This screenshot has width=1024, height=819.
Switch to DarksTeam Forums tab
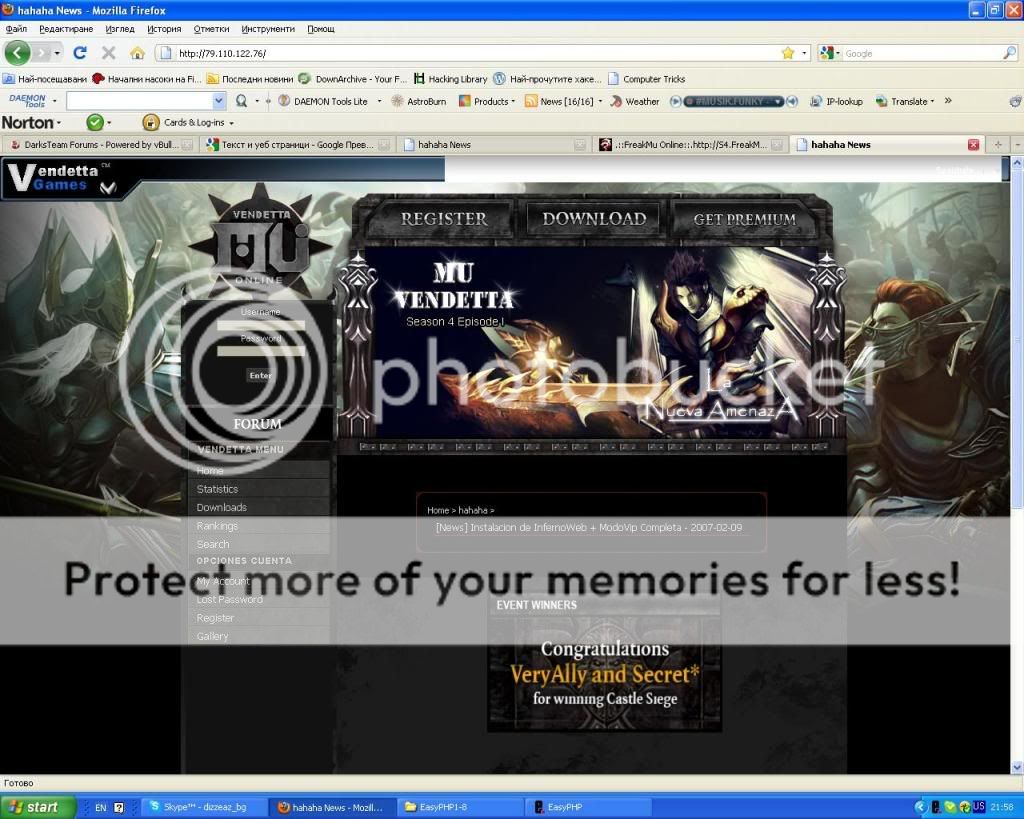[x=99, y=145]
